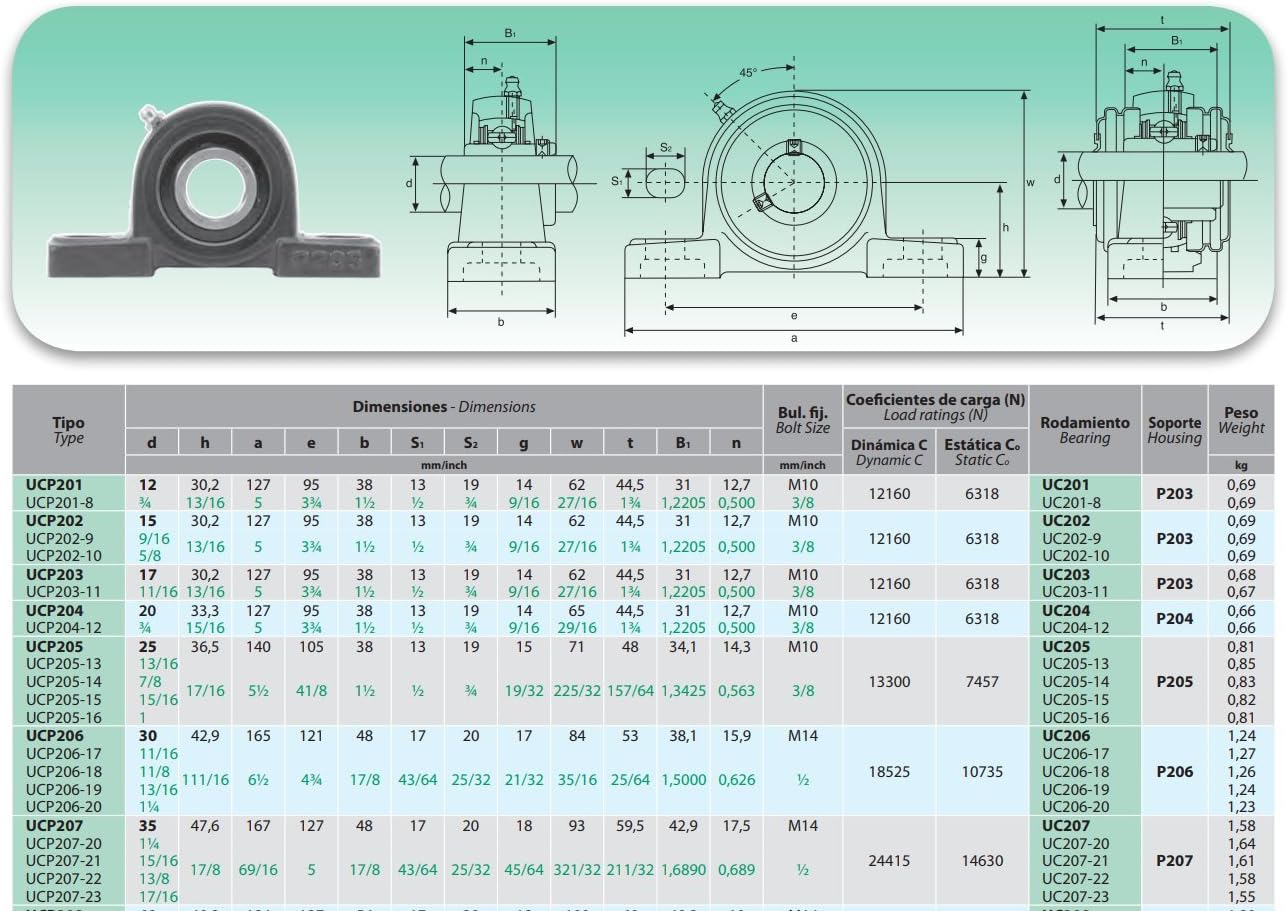Select type 'UCP205-14' in the table

65,682
